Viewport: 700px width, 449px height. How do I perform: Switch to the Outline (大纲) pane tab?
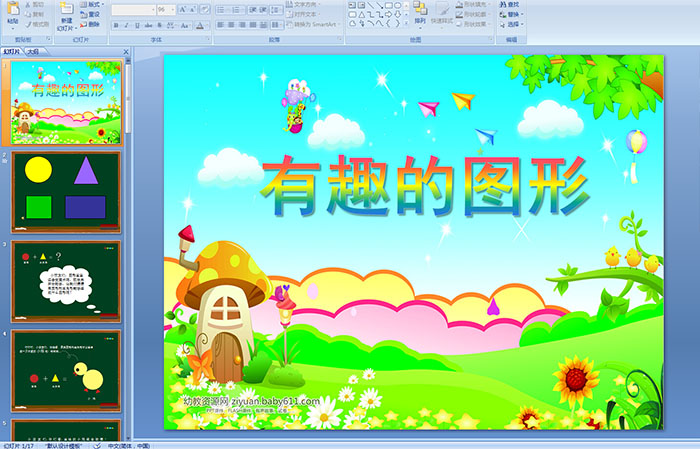tap(34, 52)
